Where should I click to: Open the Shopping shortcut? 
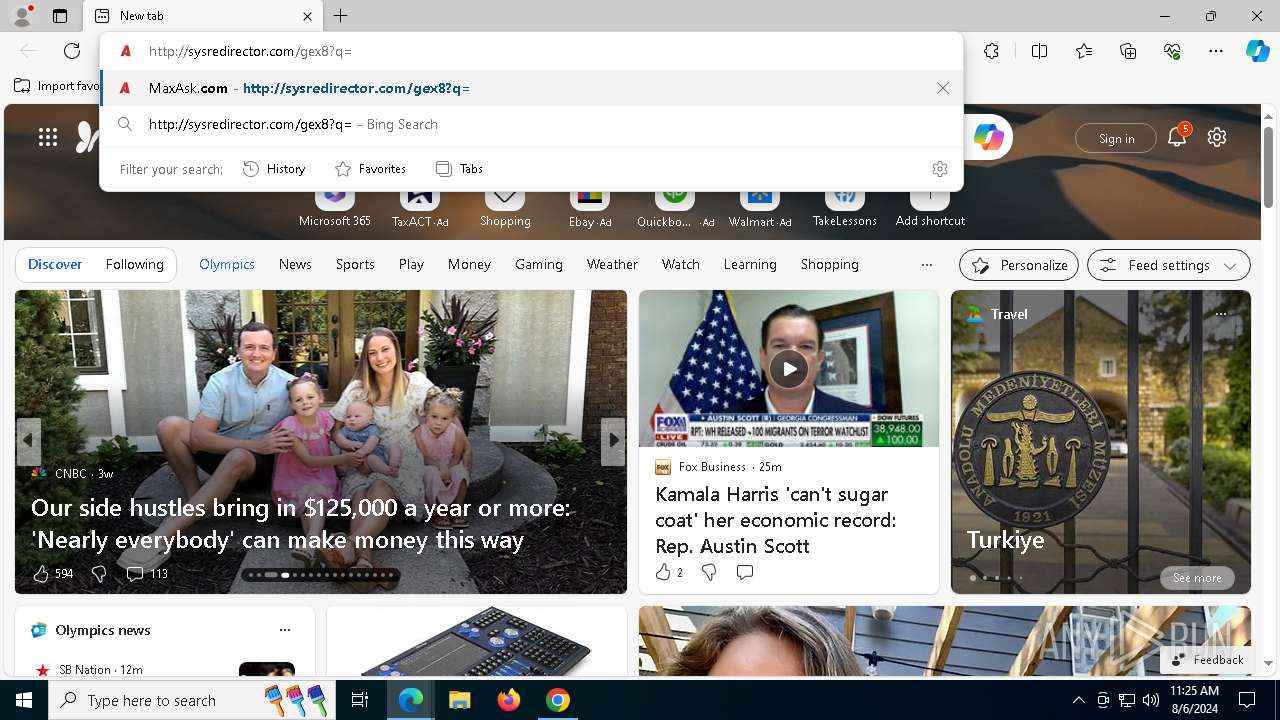click(x=505, y=209)
